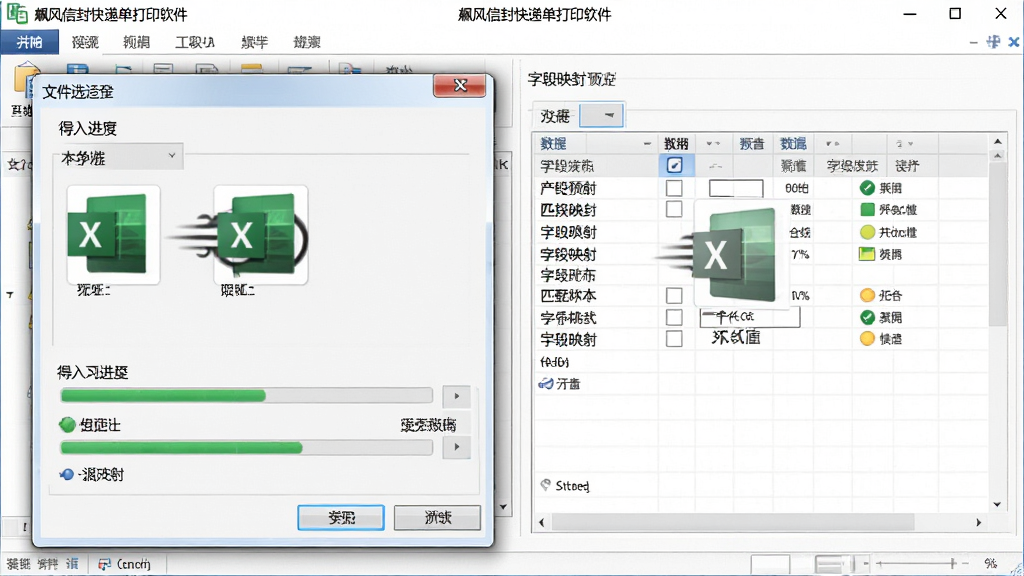Click the blue dot item at the dialog bottom
The image size is (1024, 576).
(x=67, y=475)
